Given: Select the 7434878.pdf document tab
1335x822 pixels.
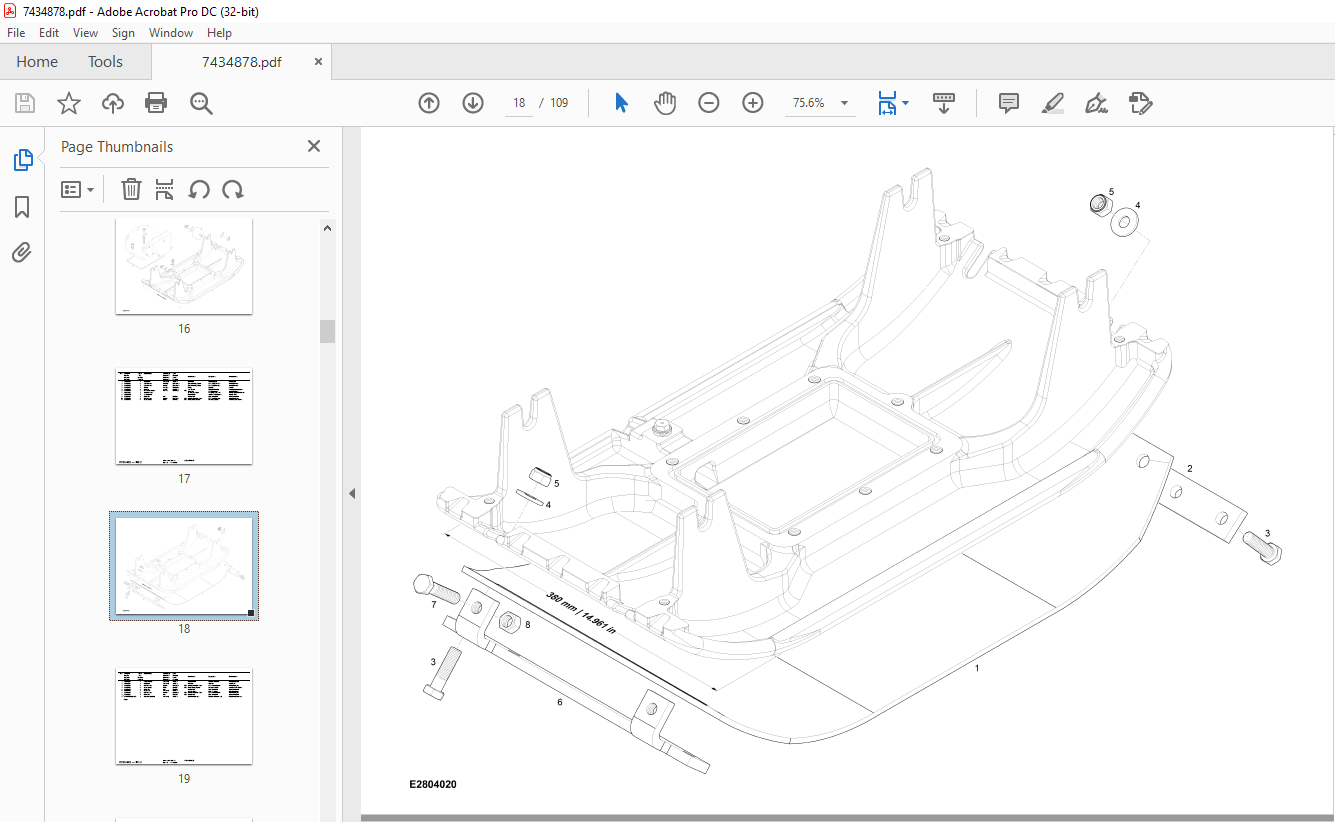Looking at the screenshot, I should pos(242,62).
